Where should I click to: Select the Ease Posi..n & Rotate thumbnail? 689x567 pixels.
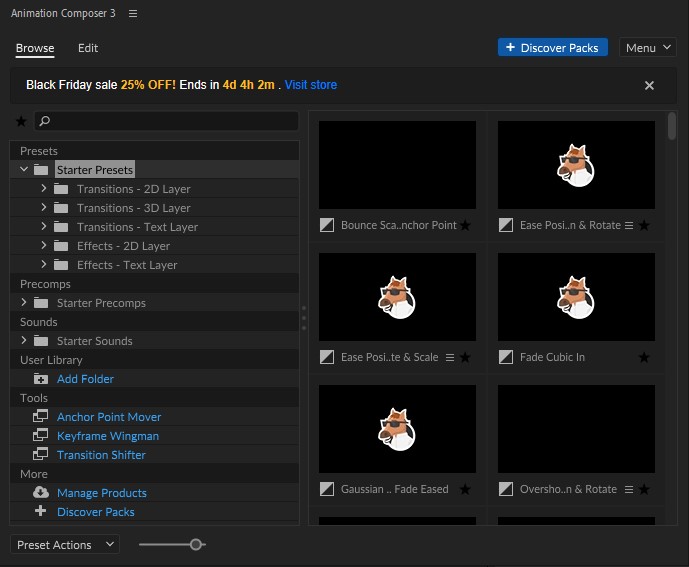(576, 165)
